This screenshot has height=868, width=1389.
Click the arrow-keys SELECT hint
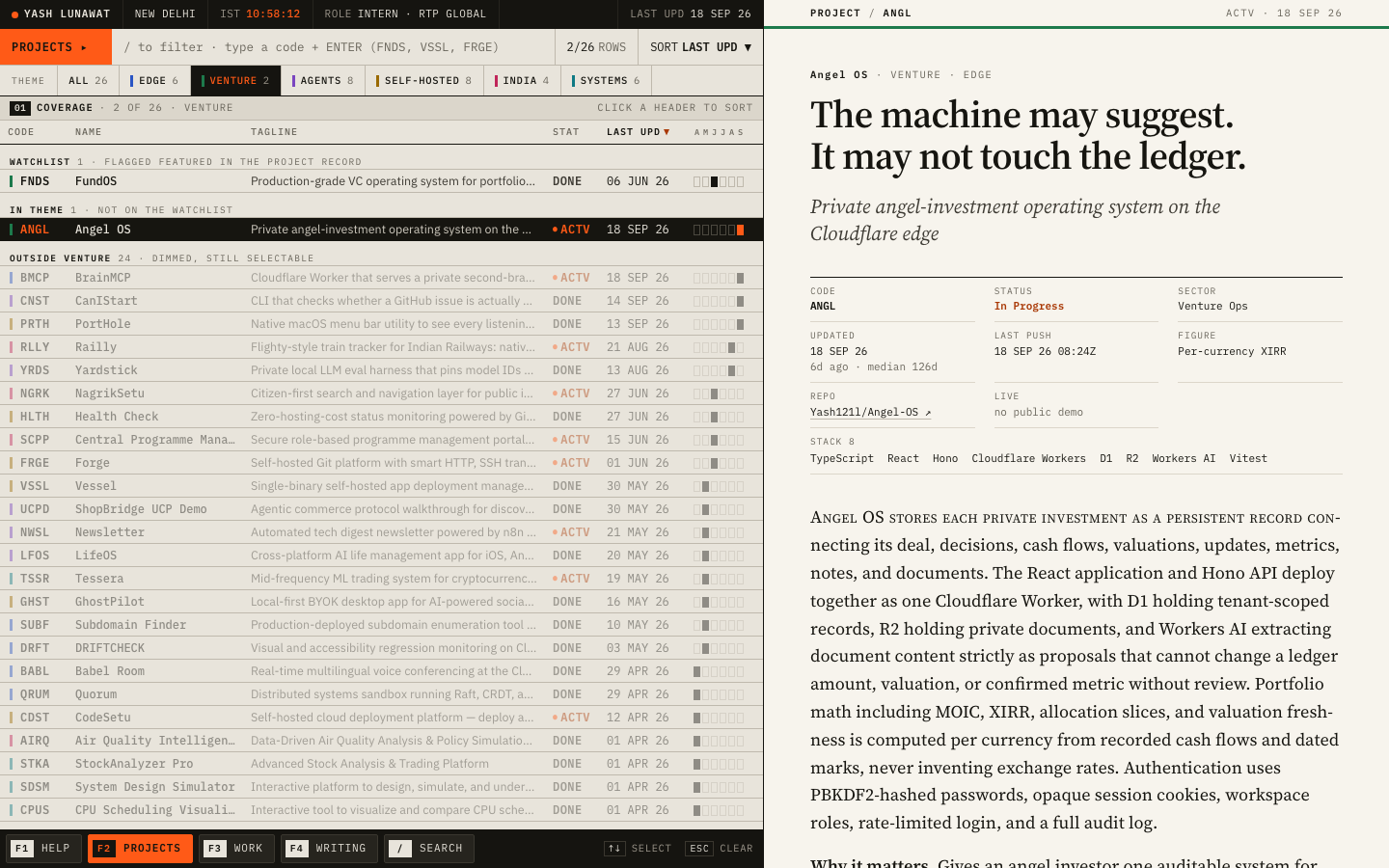point(638,849)
